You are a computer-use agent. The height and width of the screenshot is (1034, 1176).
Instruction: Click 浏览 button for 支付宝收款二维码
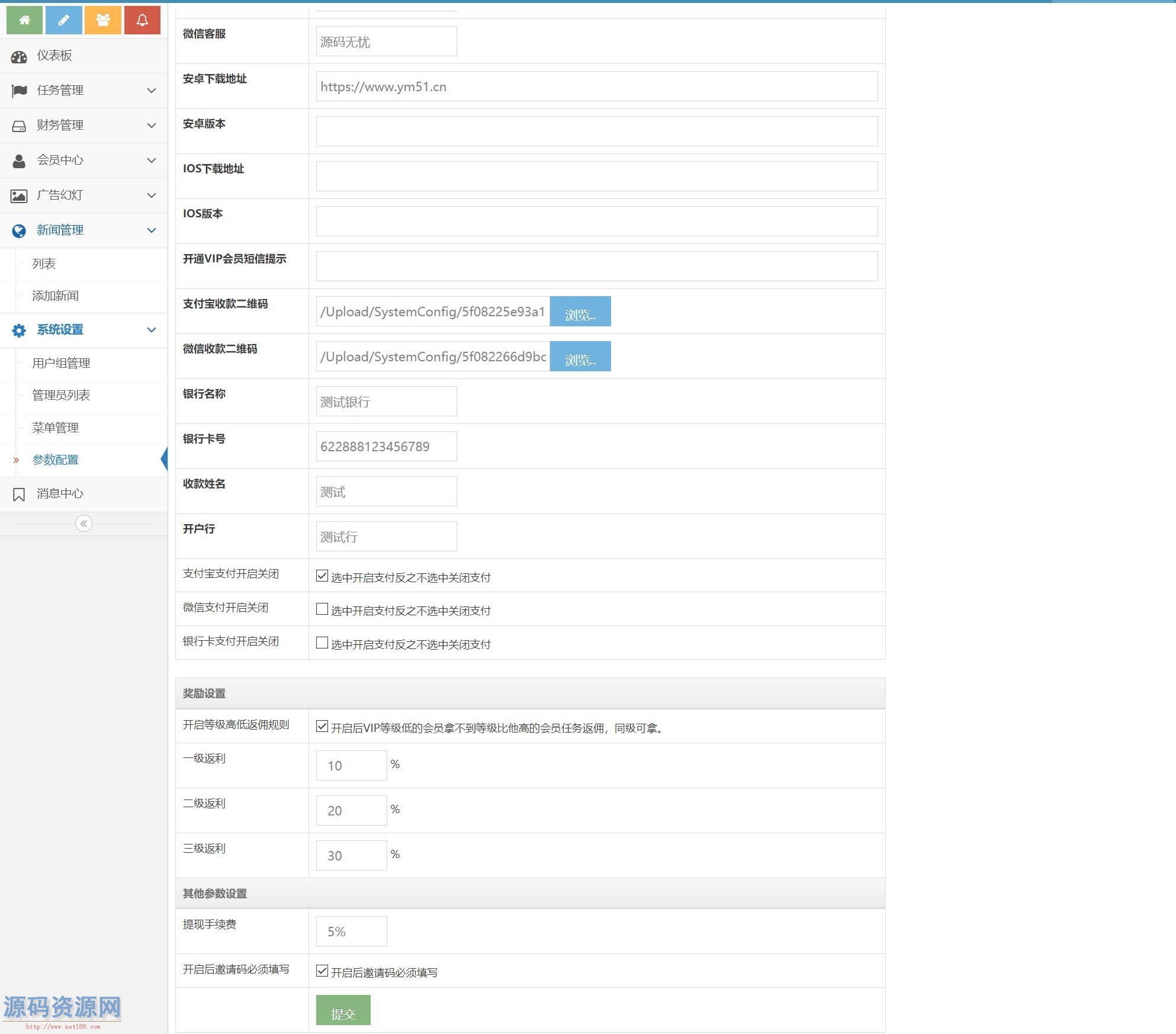click(x=580, y=312)
